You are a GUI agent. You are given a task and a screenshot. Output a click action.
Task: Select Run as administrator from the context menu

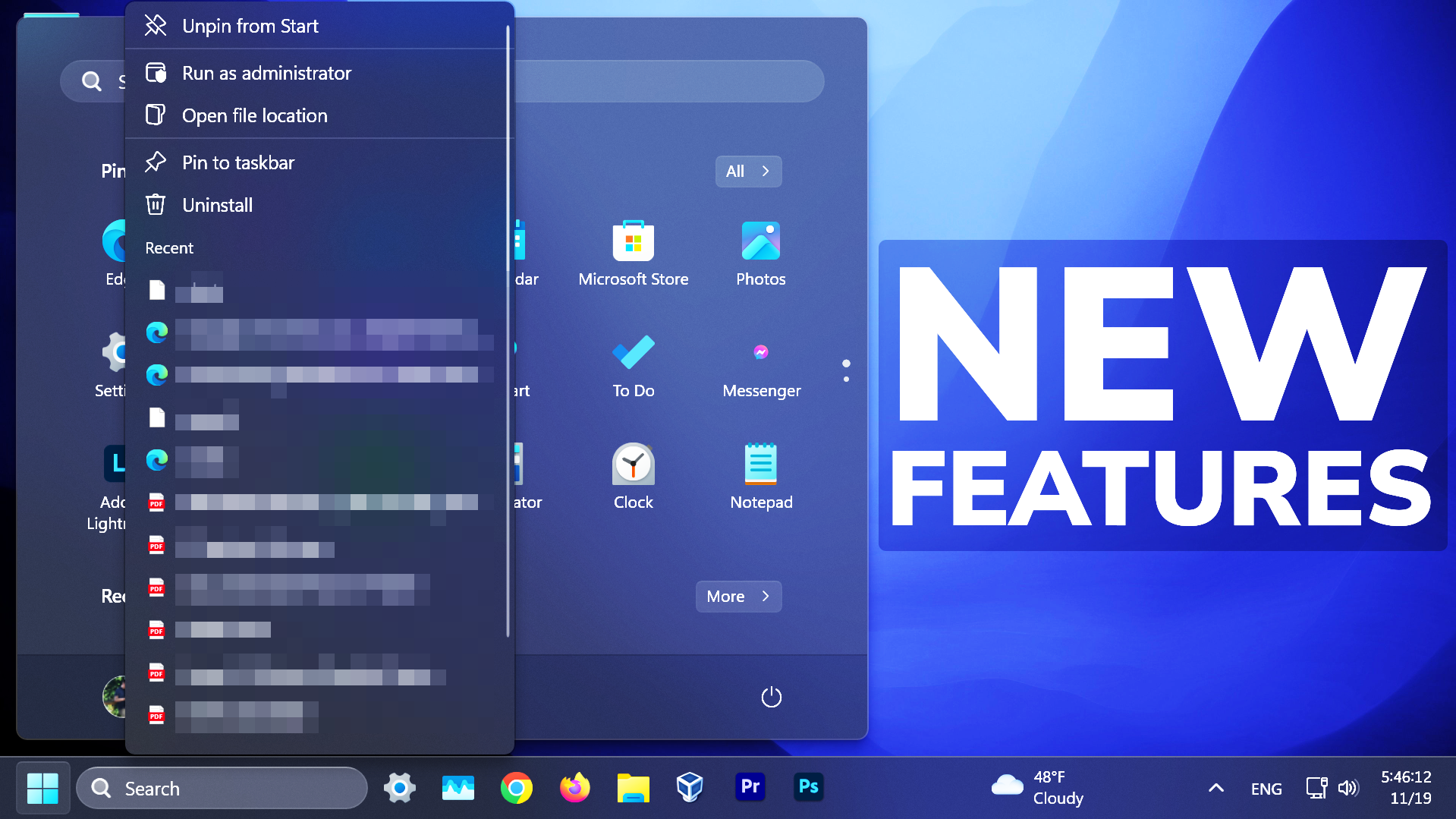[x=266, y=72]
